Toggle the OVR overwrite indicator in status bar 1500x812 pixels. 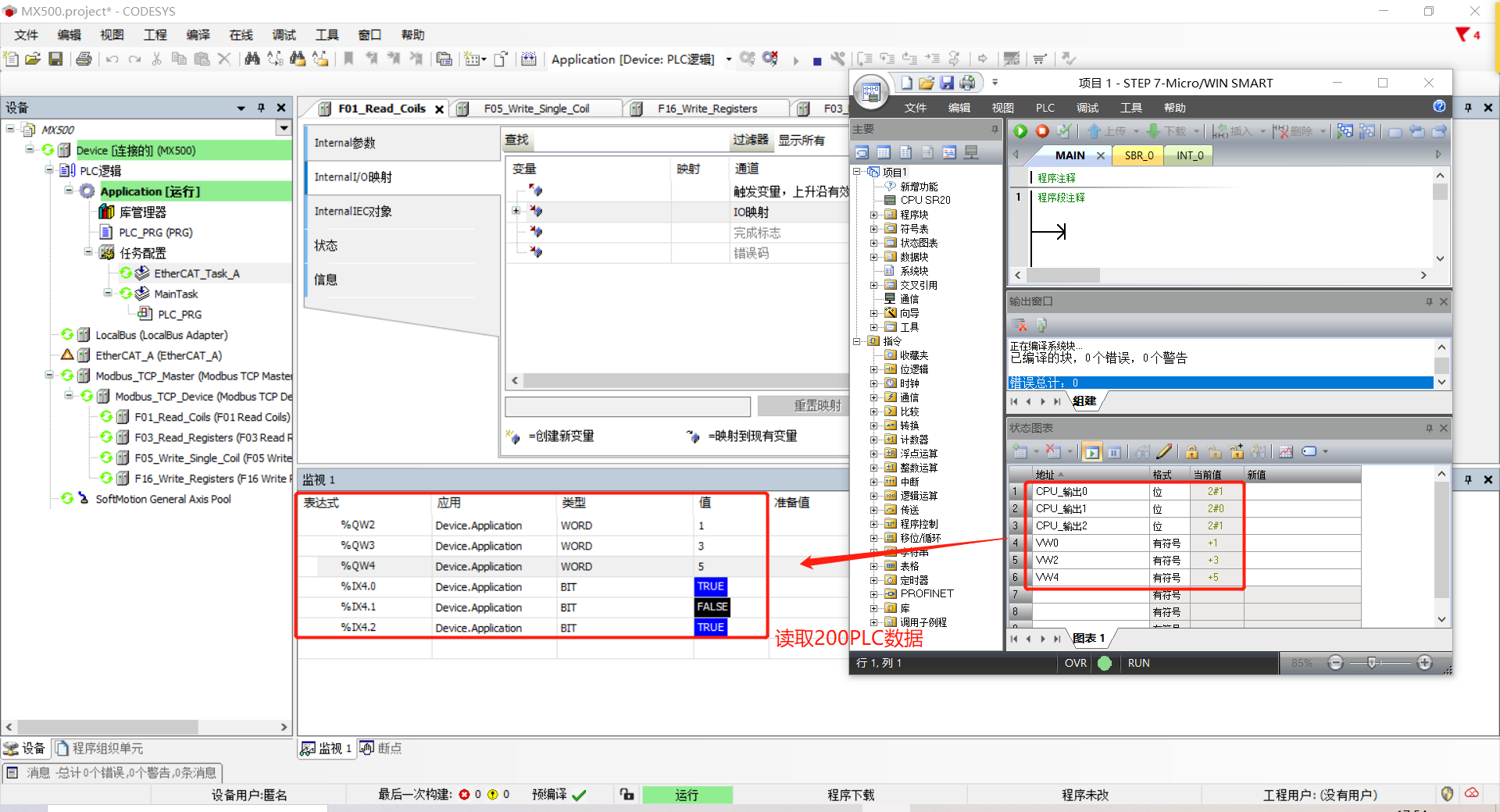[1075, 663]
